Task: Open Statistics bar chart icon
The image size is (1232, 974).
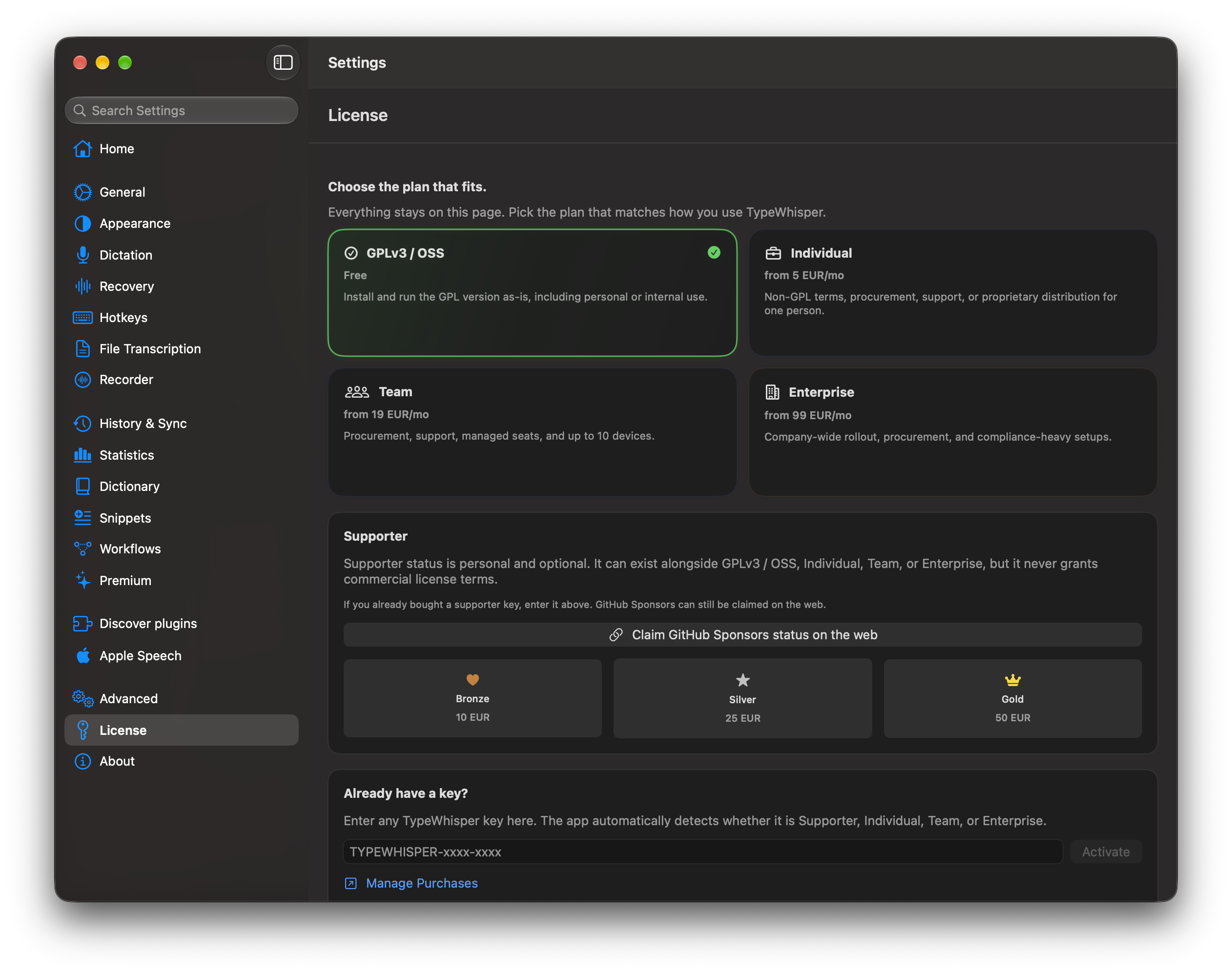Action: point(82,455)
